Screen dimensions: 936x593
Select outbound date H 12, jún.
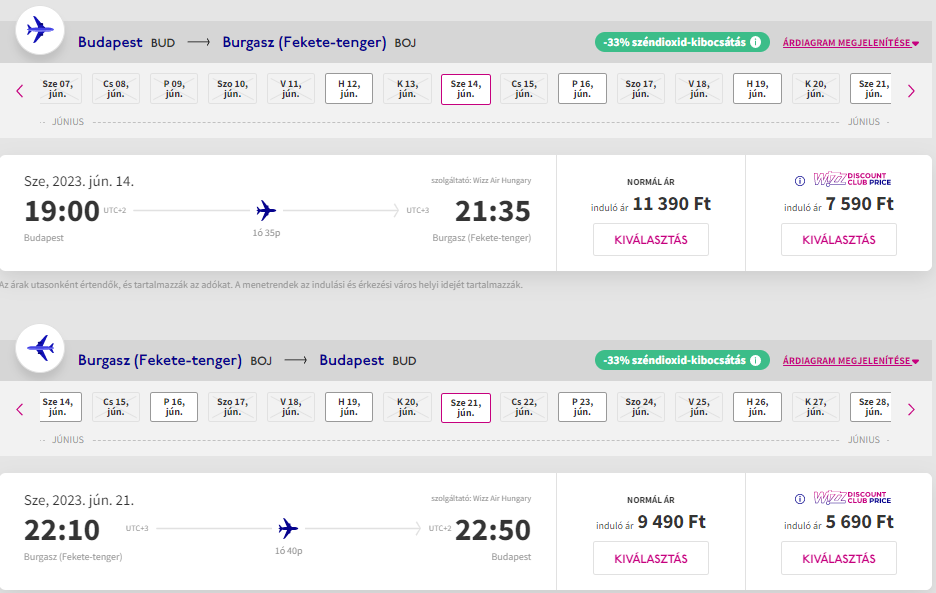click(x=349, y=88)
